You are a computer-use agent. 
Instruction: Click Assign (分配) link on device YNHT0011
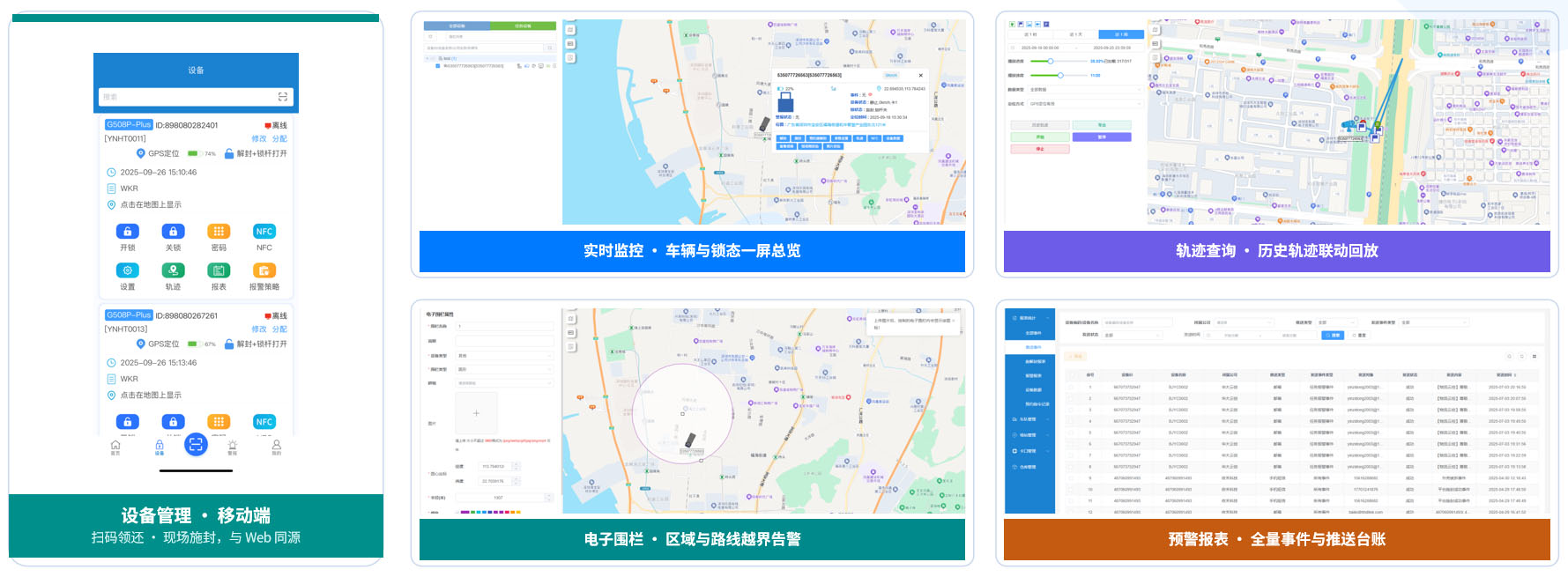pyautogui.click(x=279, y=138)
